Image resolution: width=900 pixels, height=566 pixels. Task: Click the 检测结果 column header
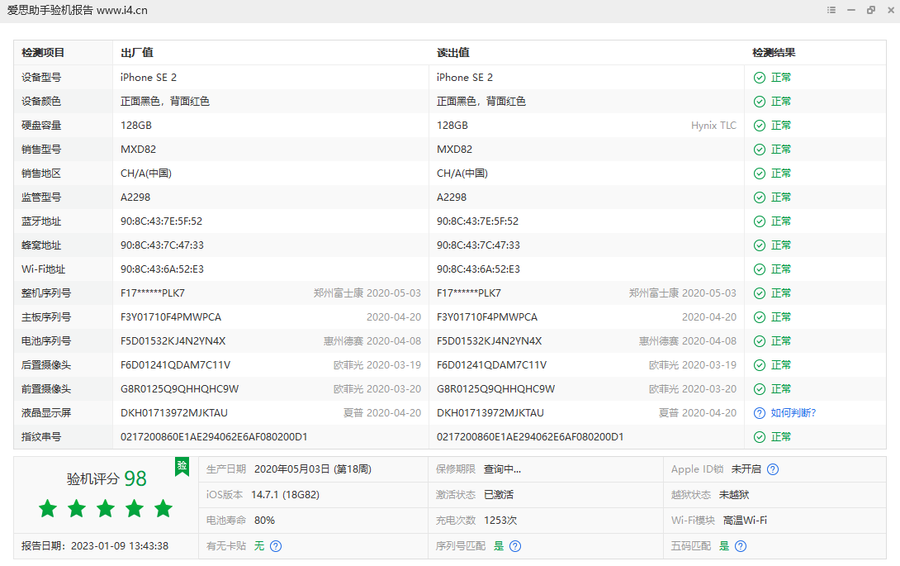774,53
